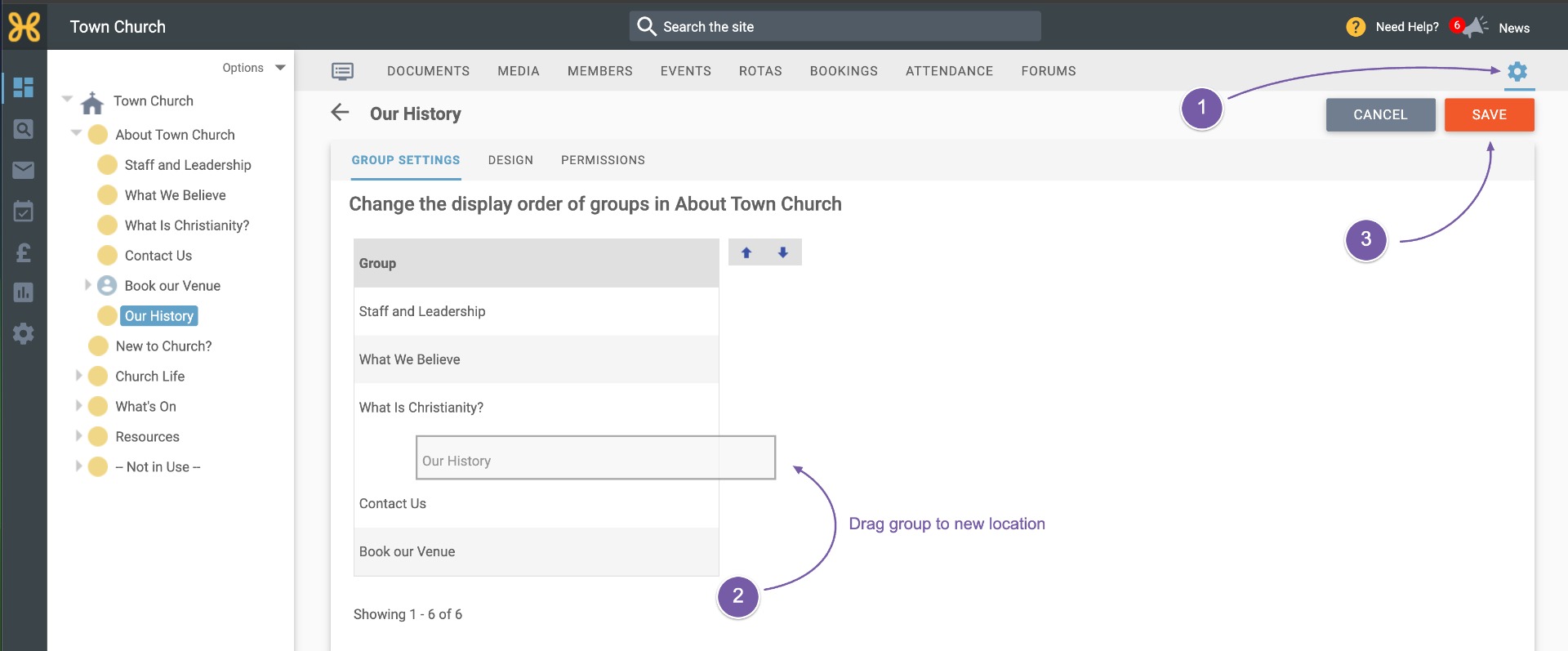Viewport: 1568px width, 651px height.
Task: Expand the Church Life tree node
Action: pyautogui.click(x=79, y=376)
